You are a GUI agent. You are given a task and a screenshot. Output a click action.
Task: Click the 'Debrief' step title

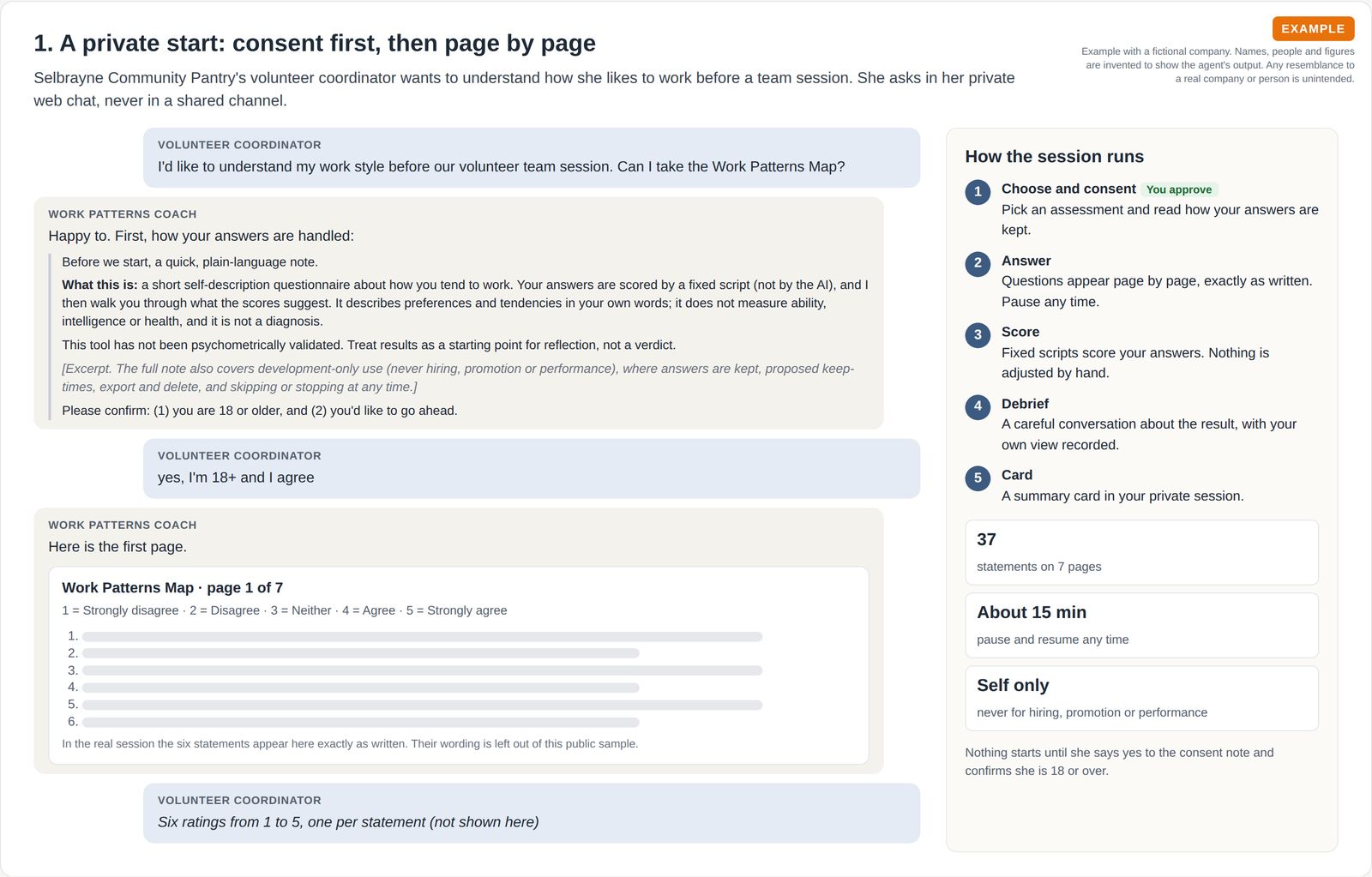click(1025, 404)
